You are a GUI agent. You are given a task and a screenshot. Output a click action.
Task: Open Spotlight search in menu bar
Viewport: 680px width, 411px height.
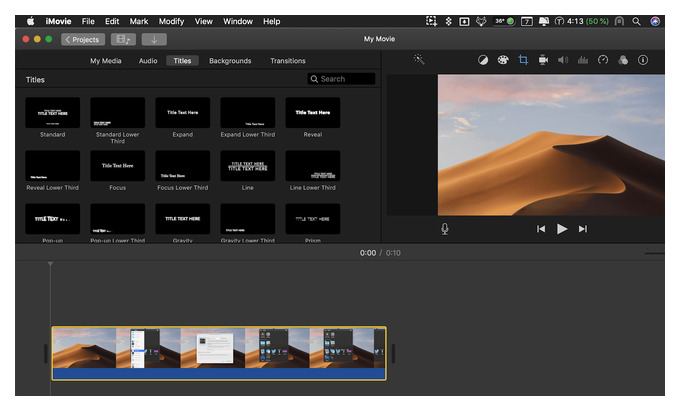(x=636, y=21)
